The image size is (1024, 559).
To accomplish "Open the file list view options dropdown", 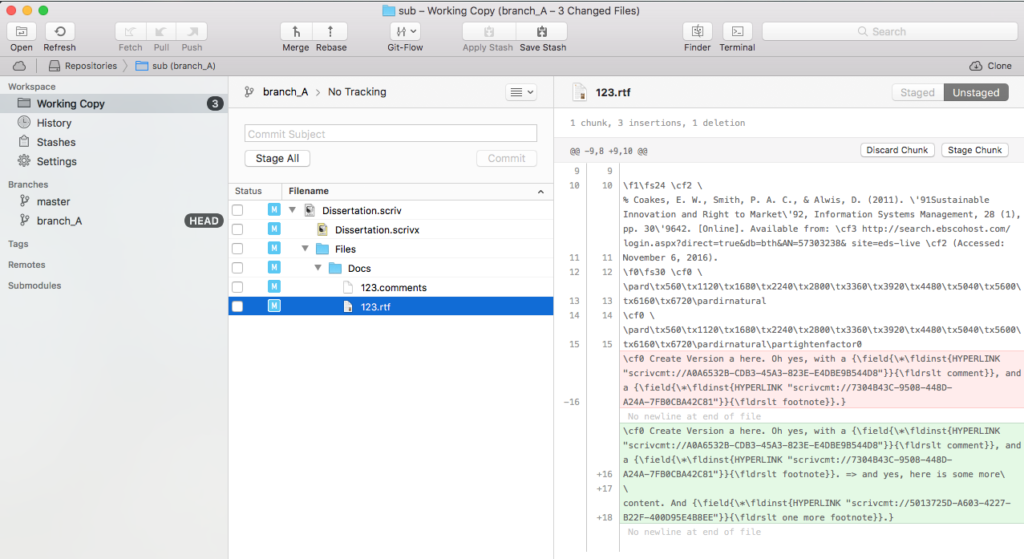I will point(521,92).
